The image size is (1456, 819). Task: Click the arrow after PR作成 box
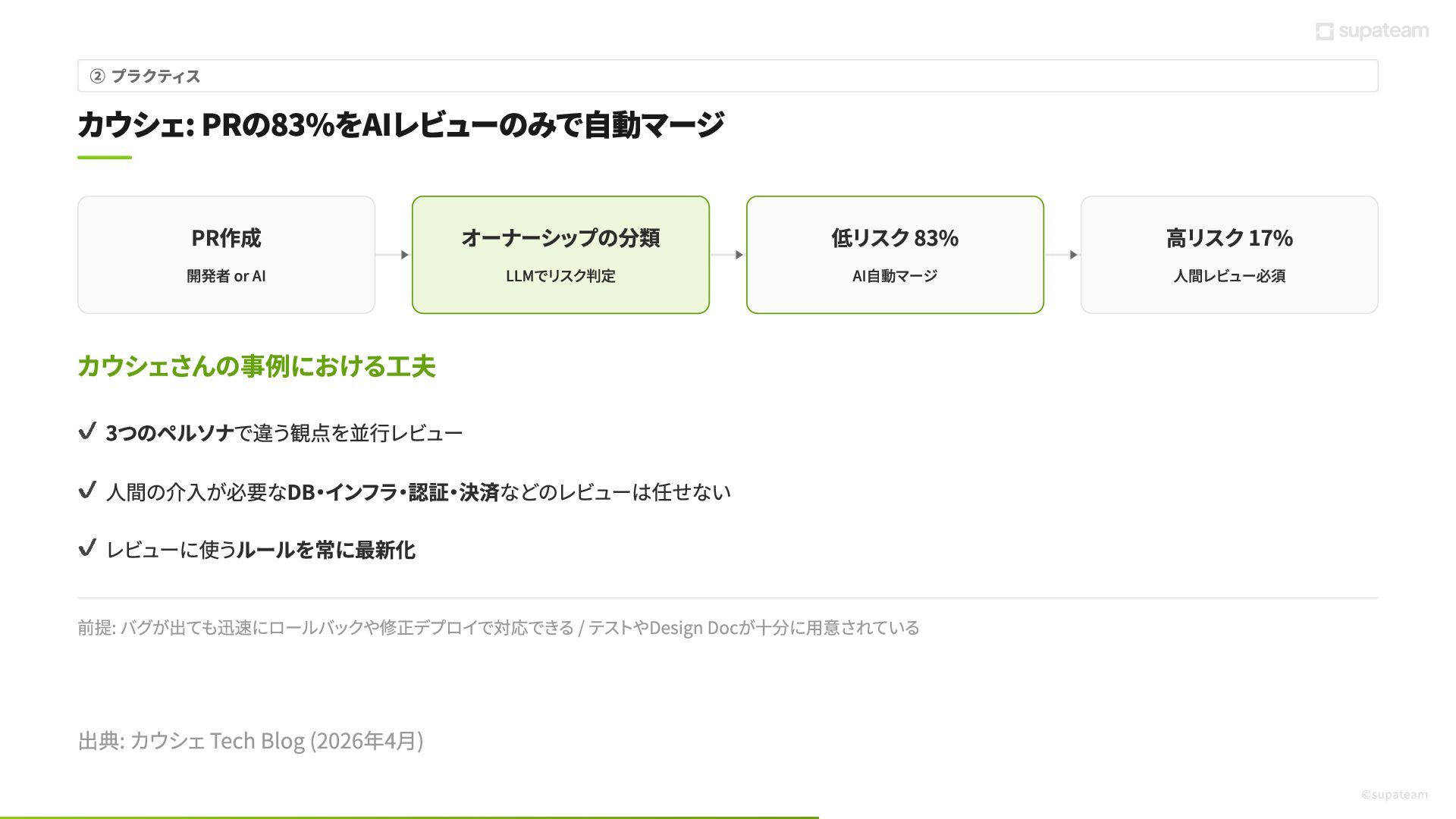point(394,255)
